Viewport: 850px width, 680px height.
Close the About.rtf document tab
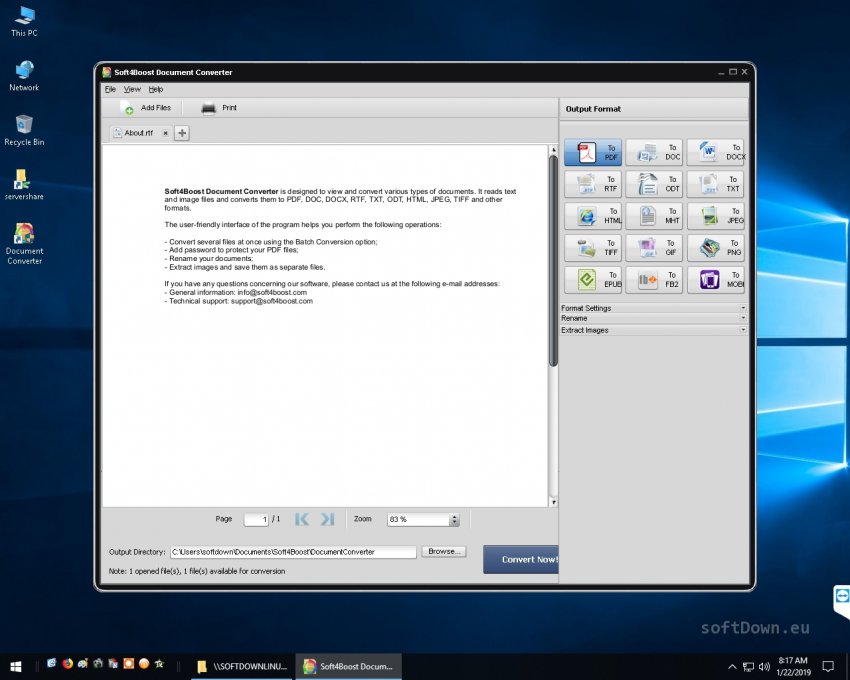click(165, 132)
